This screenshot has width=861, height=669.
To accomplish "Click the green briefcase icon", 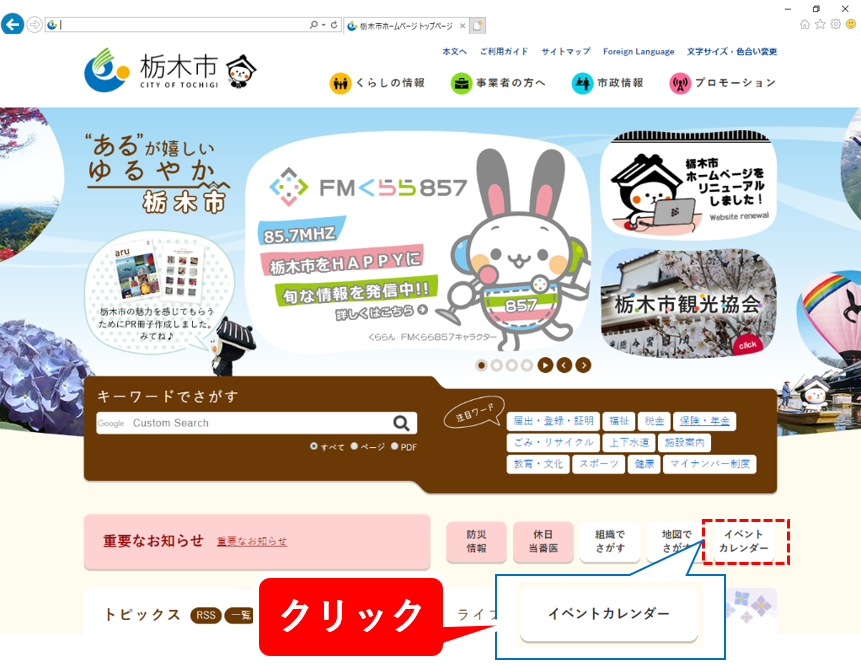I will tap(461, 83).
